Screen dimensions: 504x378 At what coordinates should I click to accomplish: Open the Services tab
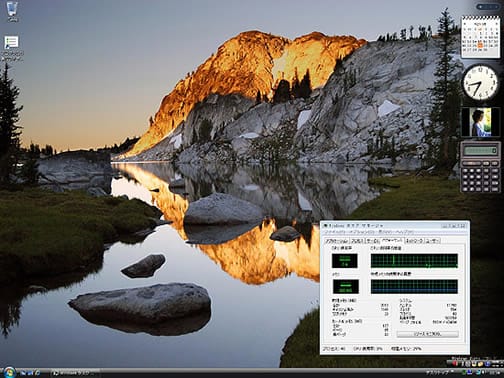pos(373,241)
